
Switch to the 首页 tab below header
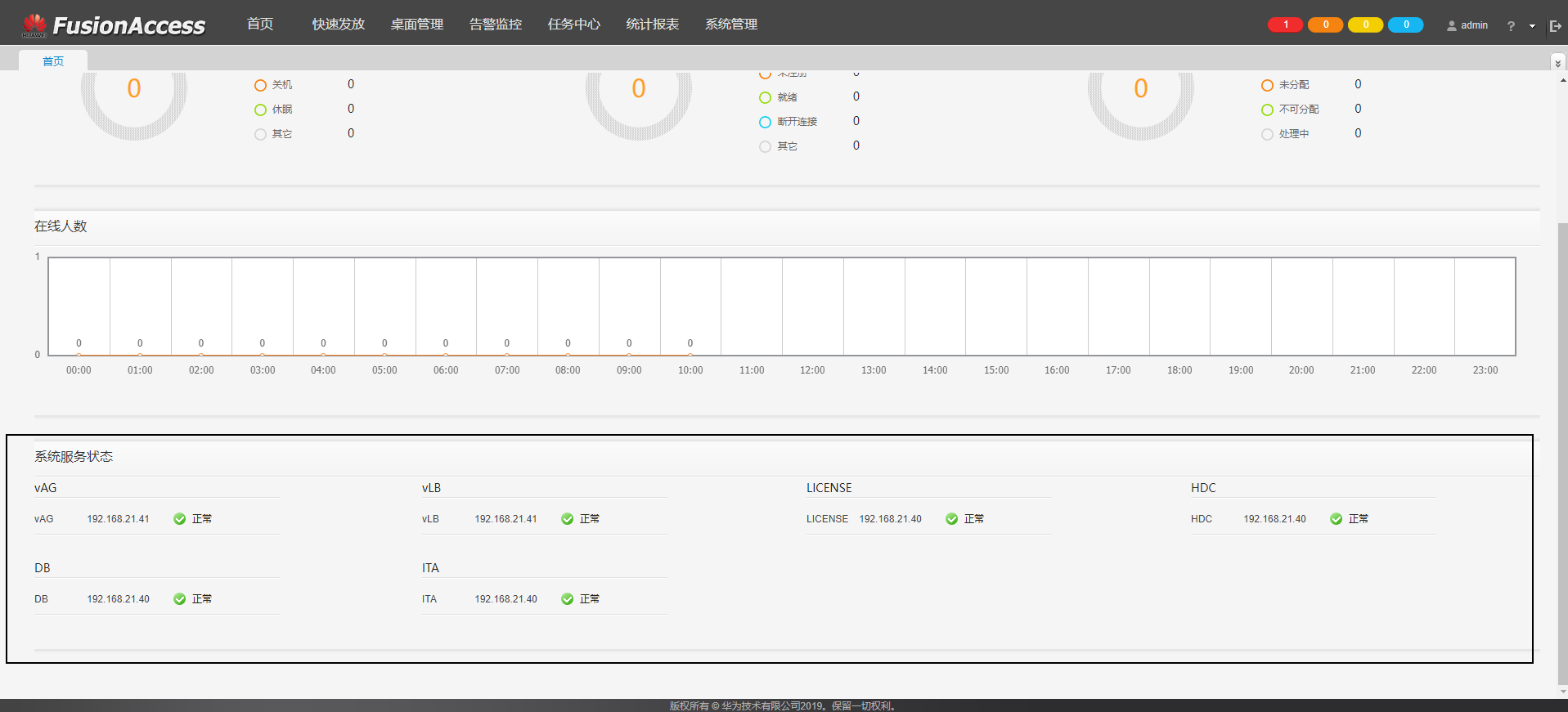[x=53, y=61]
